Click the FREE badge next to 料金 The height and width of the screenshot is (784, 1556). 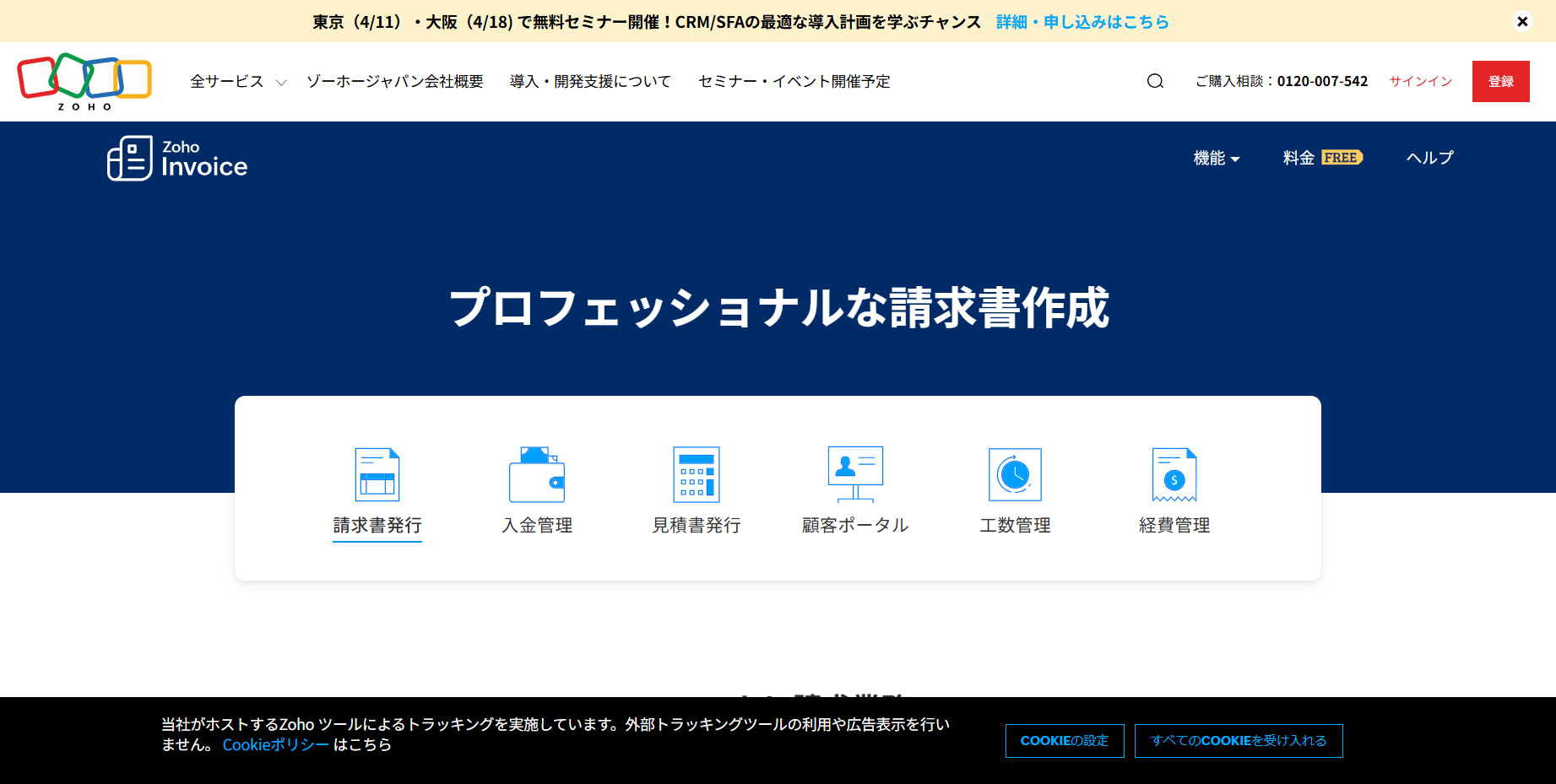[1342, 158]
